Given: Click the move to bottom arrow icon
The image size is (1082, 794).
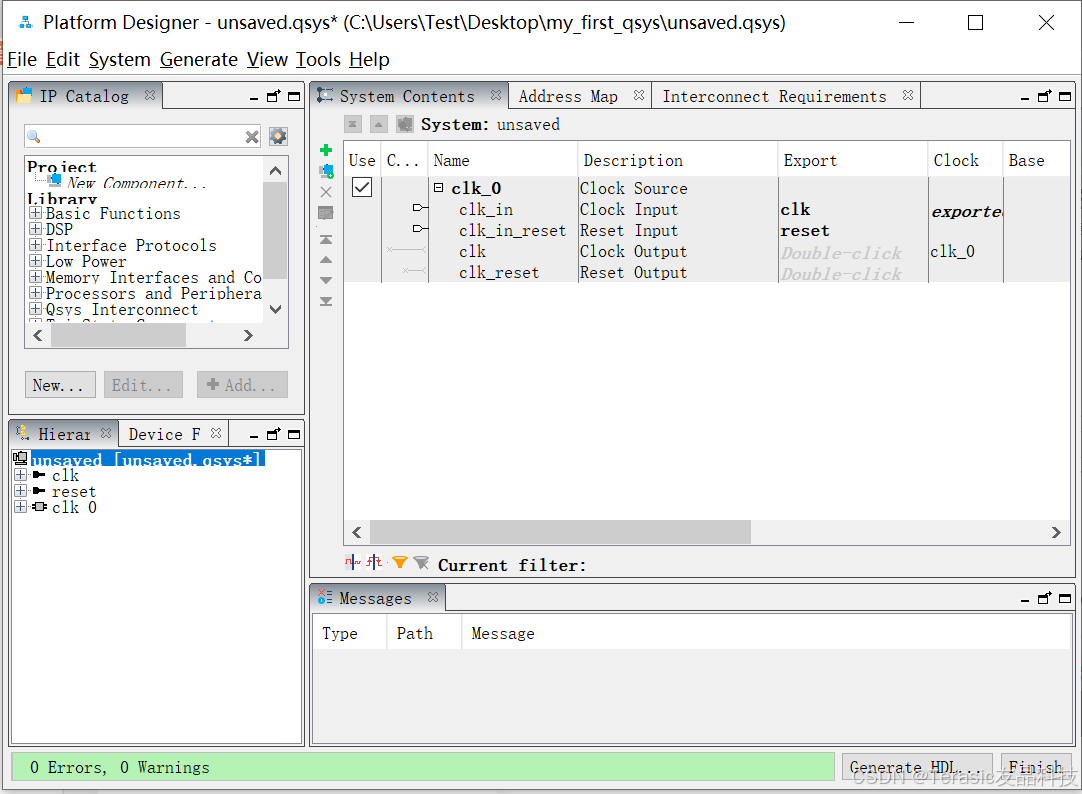Looking at the screenshot, I should 326,301.
